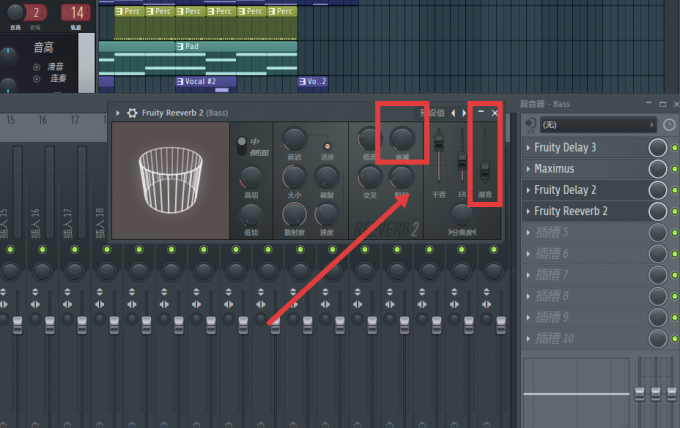680x428 pixels.
Task: Click the 低音 bass knob
Action: tap(369, 139)
